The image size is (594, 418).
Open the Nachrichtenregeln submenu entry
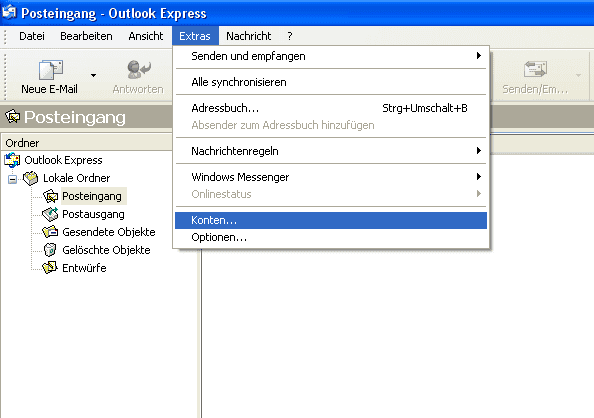point(331,151)
